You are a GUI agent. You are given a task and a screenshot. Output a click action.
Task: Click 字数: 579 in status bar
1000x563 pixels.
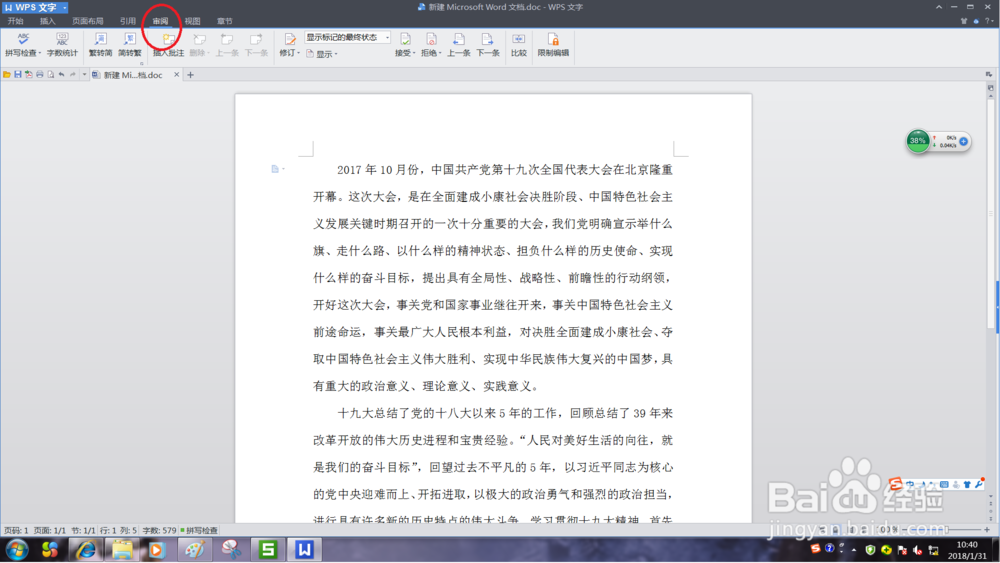[159, 530]
